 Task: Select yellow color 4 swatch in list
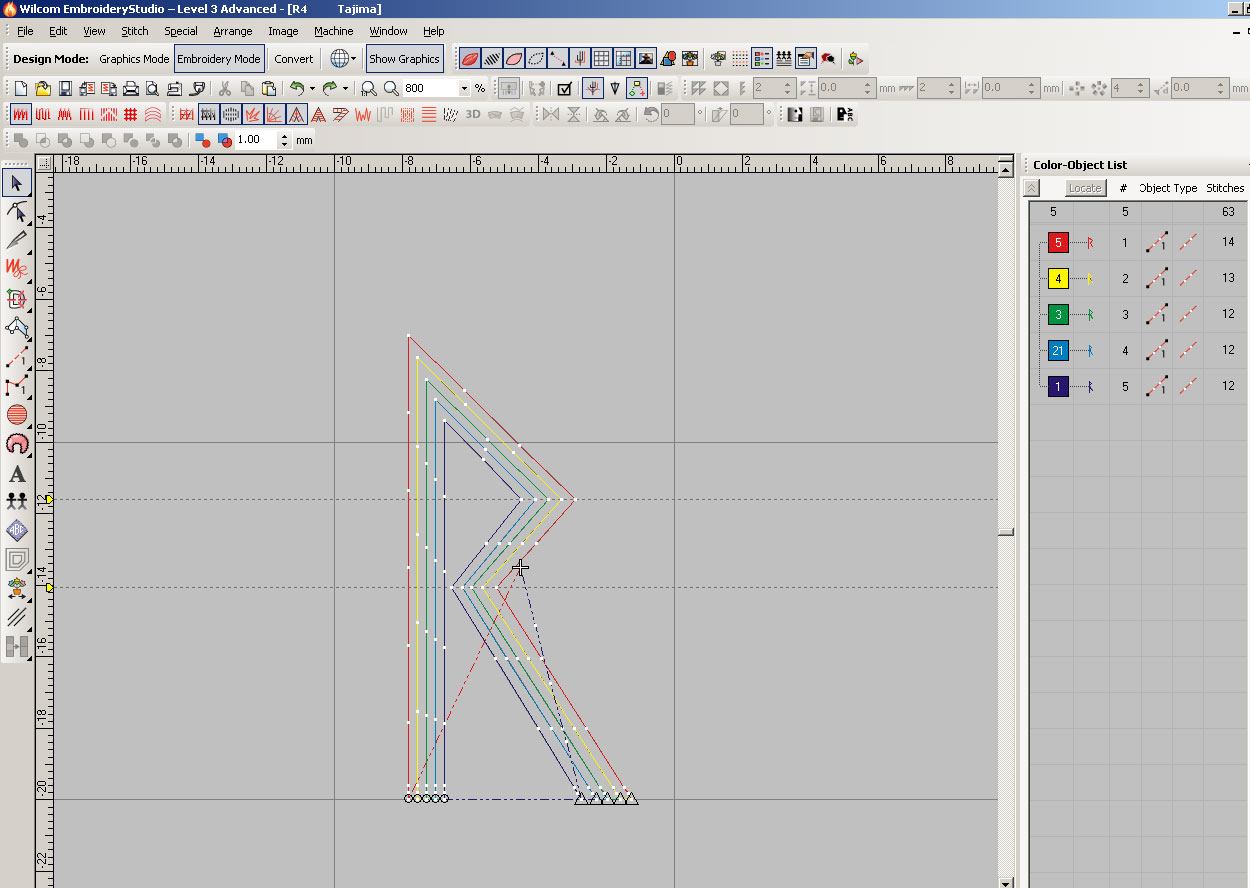tap(1058, 279)
